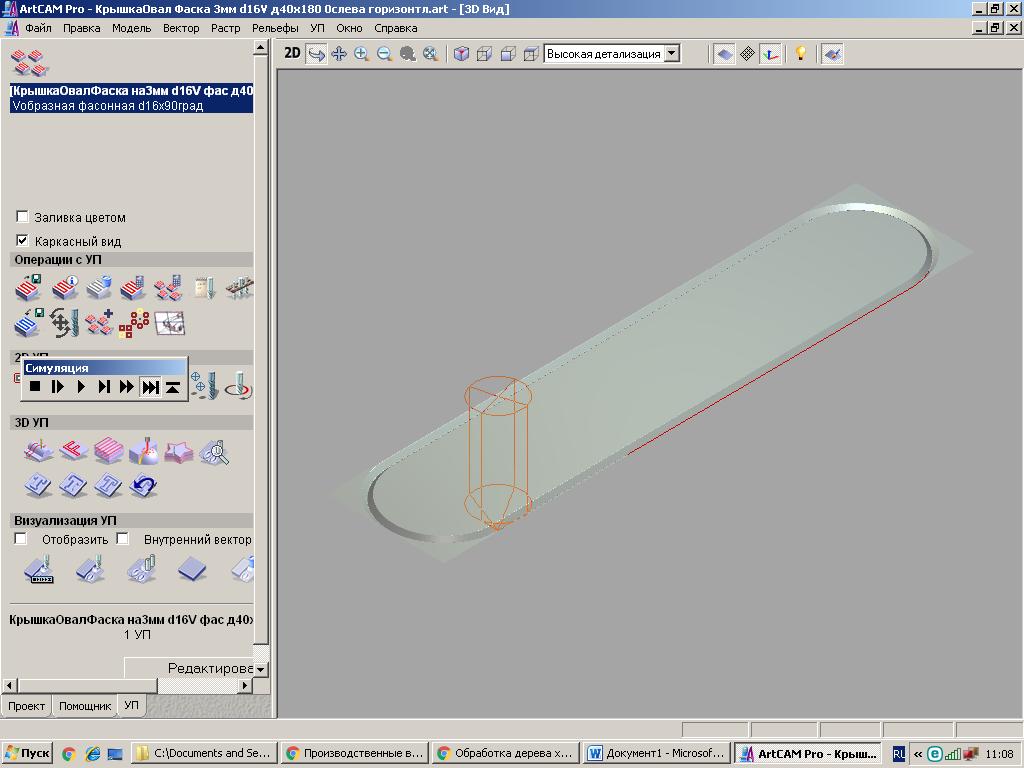Click the delete toolpath trash icon

[x=98, y=289]
